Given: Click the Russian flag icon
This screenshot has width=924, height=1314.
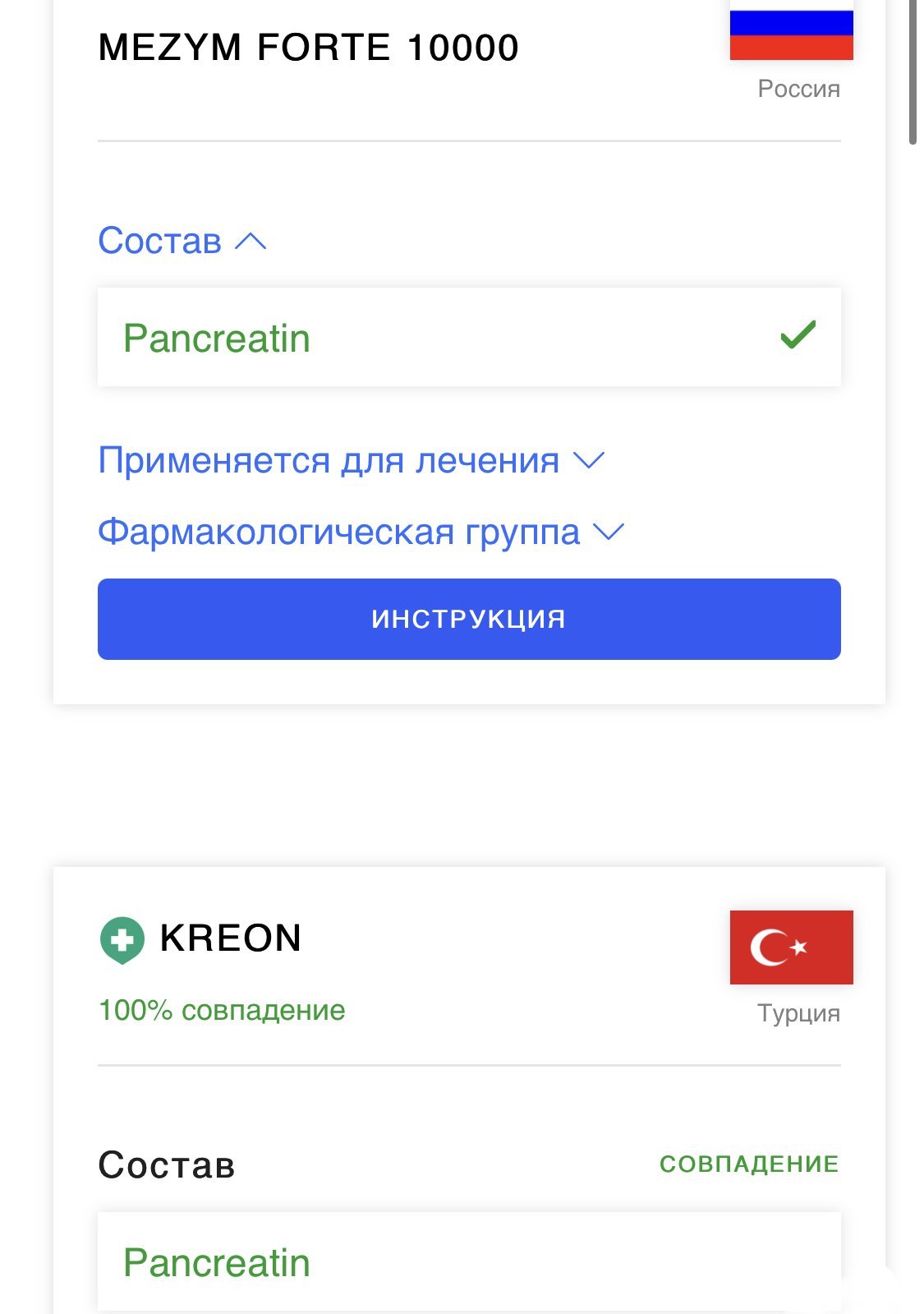Looking at the screenshot, I should (791, 31).
